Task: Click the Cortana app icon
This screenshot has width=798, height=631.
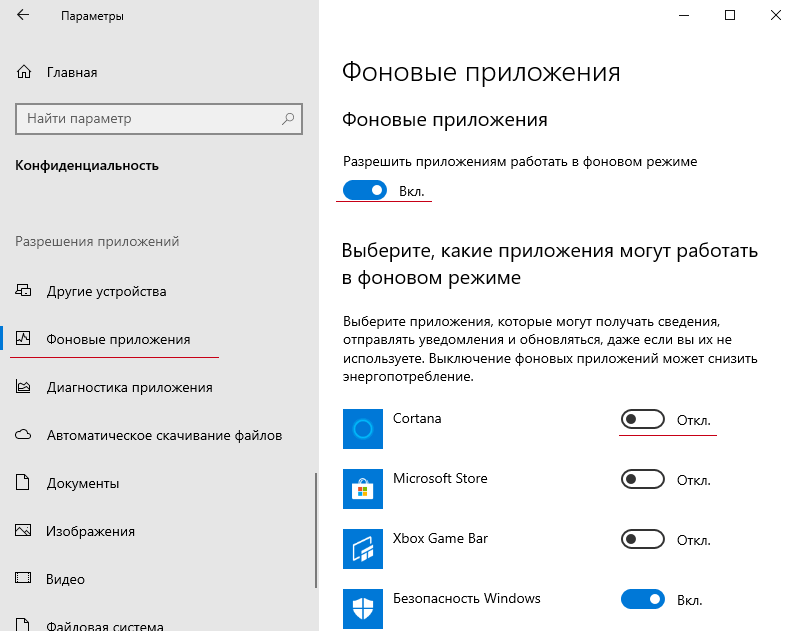Action: click(x=363, y=429)
